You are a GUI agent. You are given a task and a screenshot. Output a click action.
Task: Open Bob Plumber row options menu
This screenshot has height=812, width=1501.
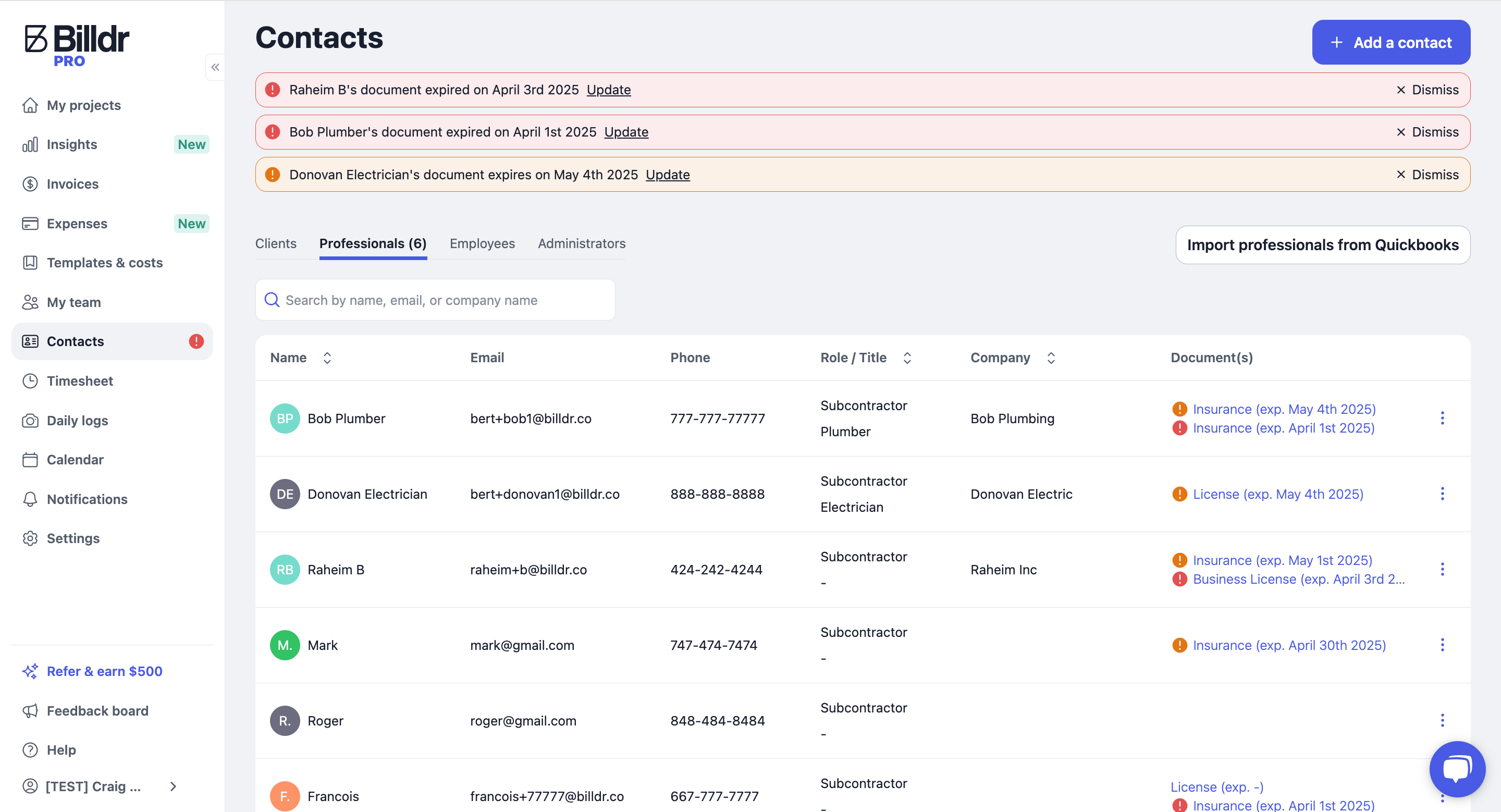click(1442, 418)
